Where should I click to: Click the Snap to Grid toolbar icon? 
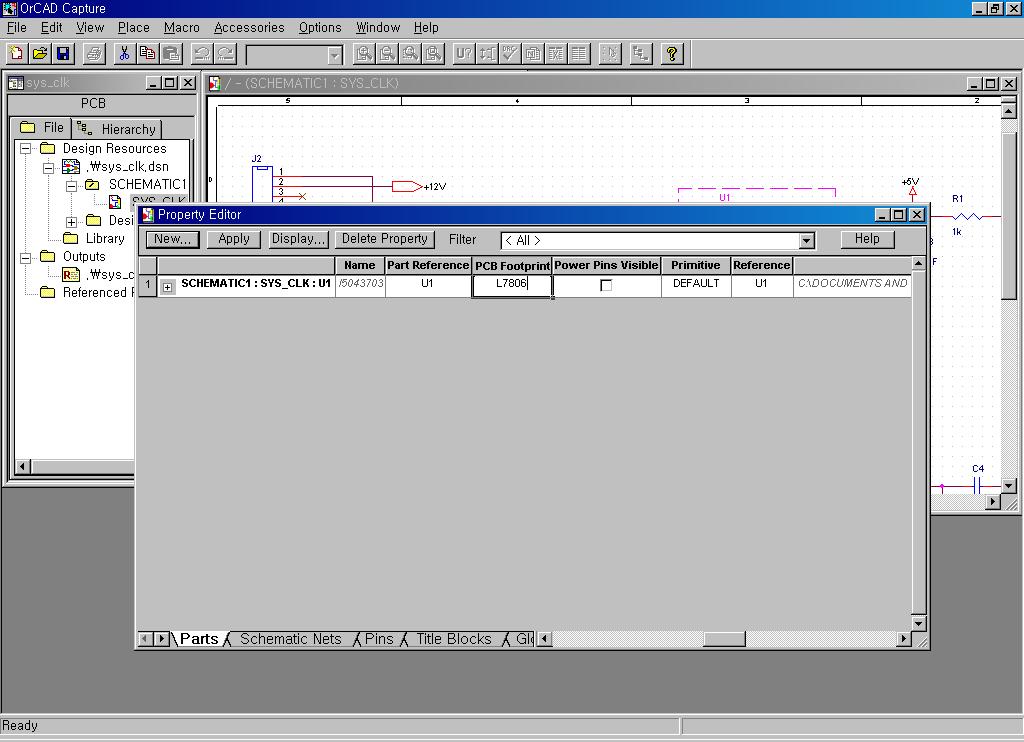click(610, 54)
